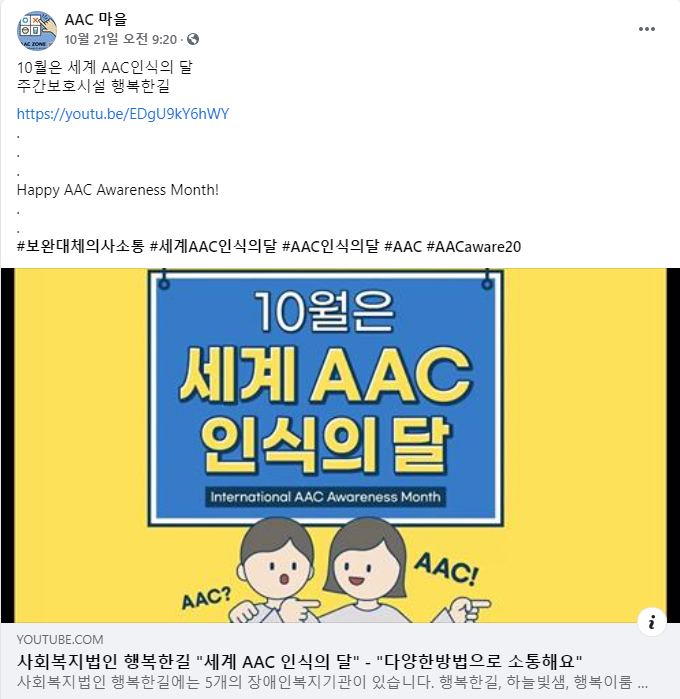Screen dimensions: 680x699
Task: Open the YouTube video thumbnail image
Action: [340, 445]
